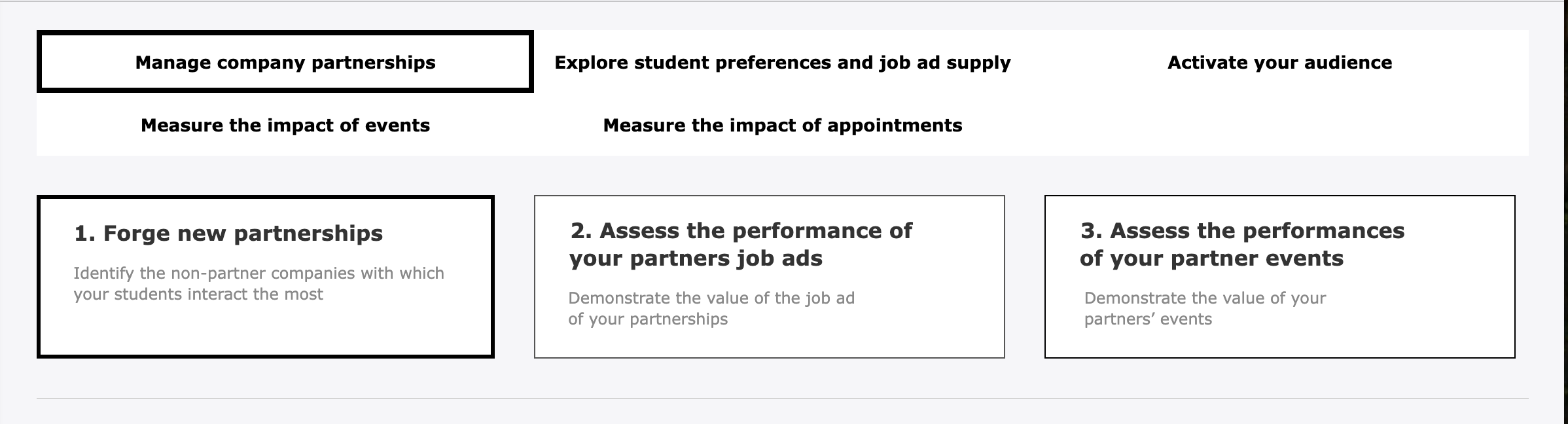Click the 'of your partnerships' description line

(648, 319)
